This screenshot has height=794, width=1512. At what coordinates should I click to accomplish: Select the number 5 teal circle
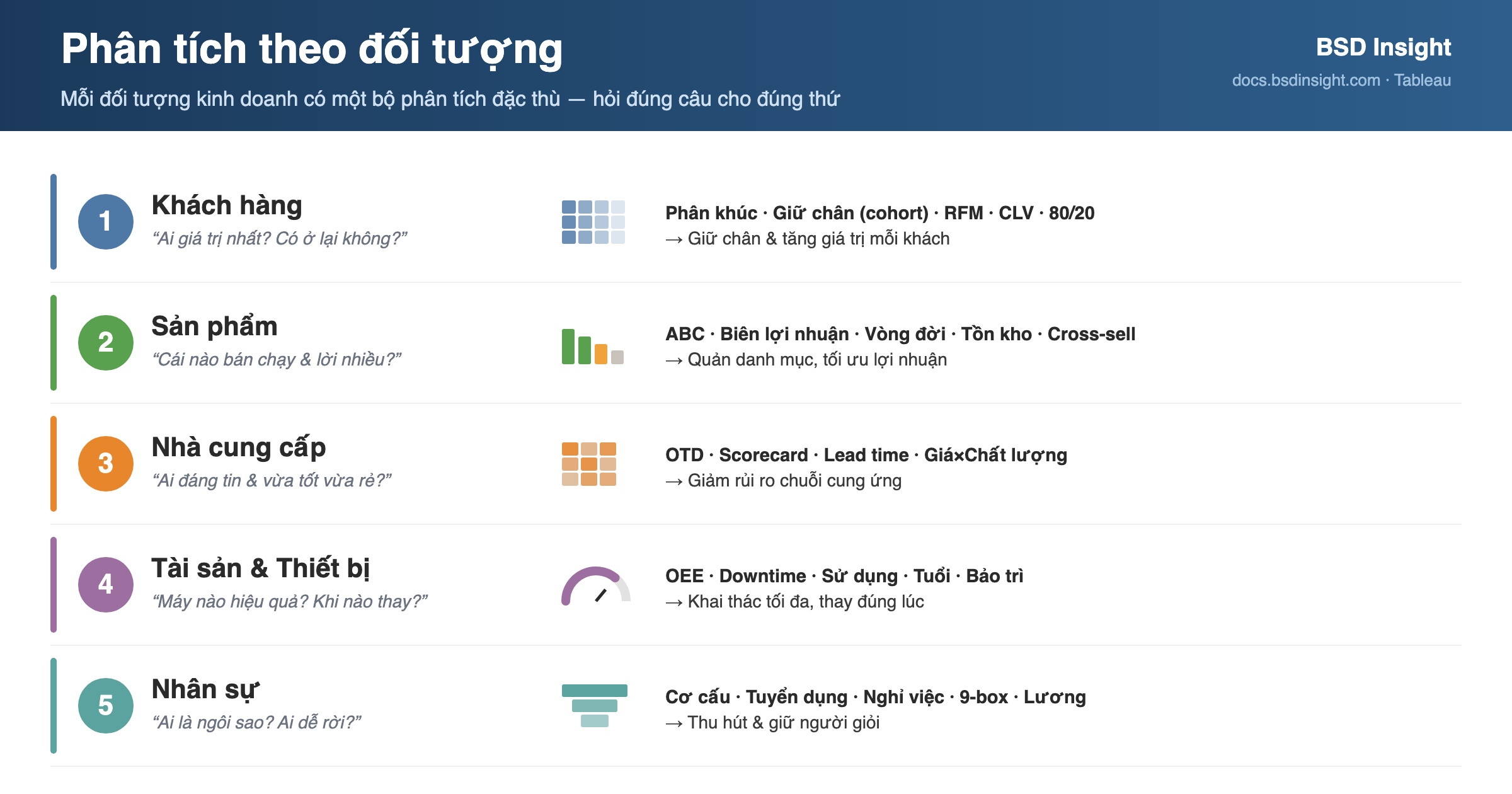106,706
